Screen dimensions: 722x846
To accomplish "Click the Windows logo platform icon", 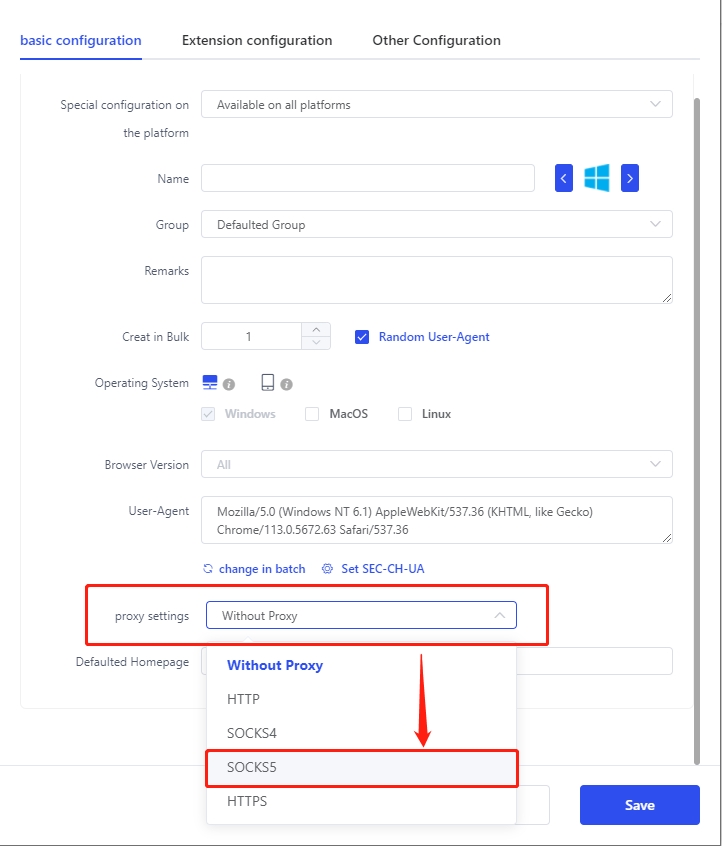I will [597, 179].
